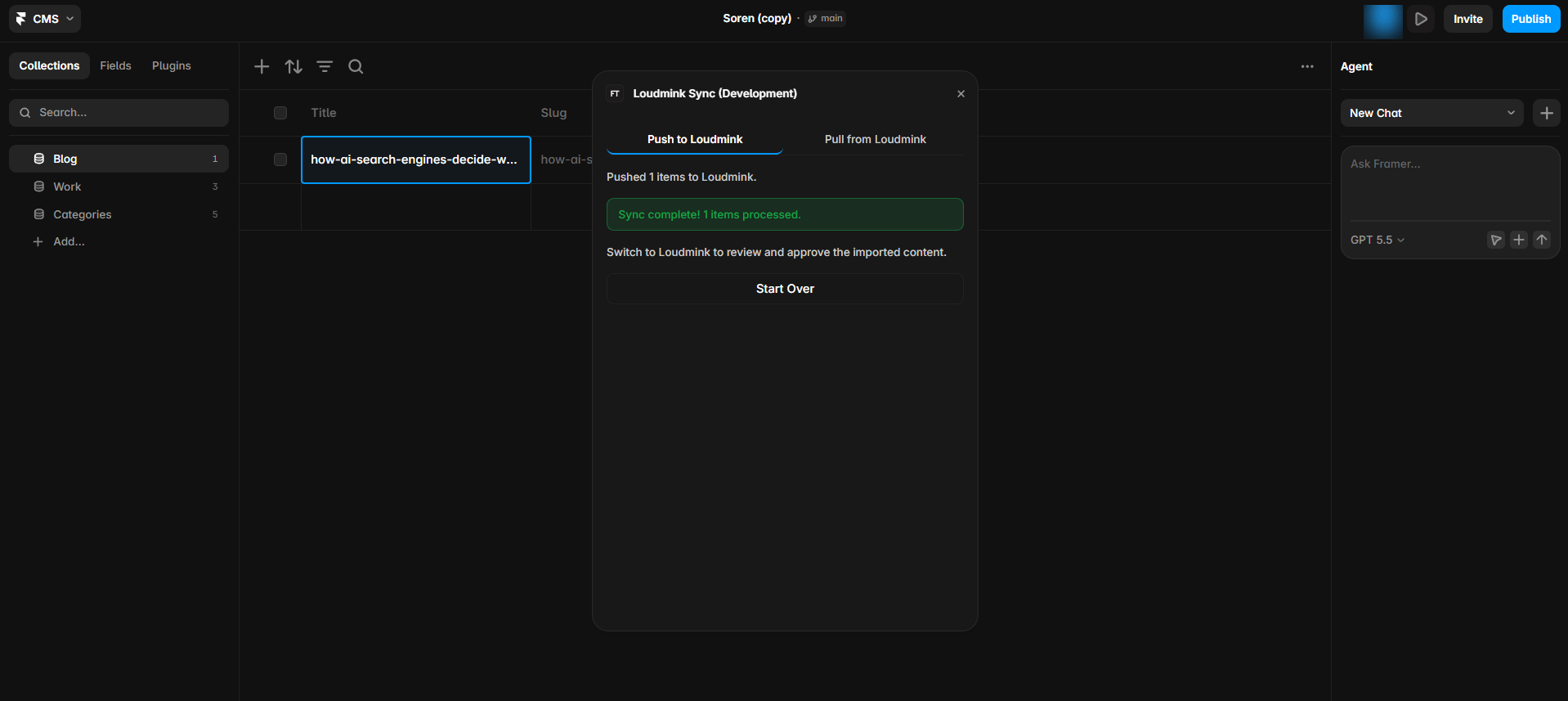Send agent message with up arrow
The image size is (1568, 701).
[1542, 240]
